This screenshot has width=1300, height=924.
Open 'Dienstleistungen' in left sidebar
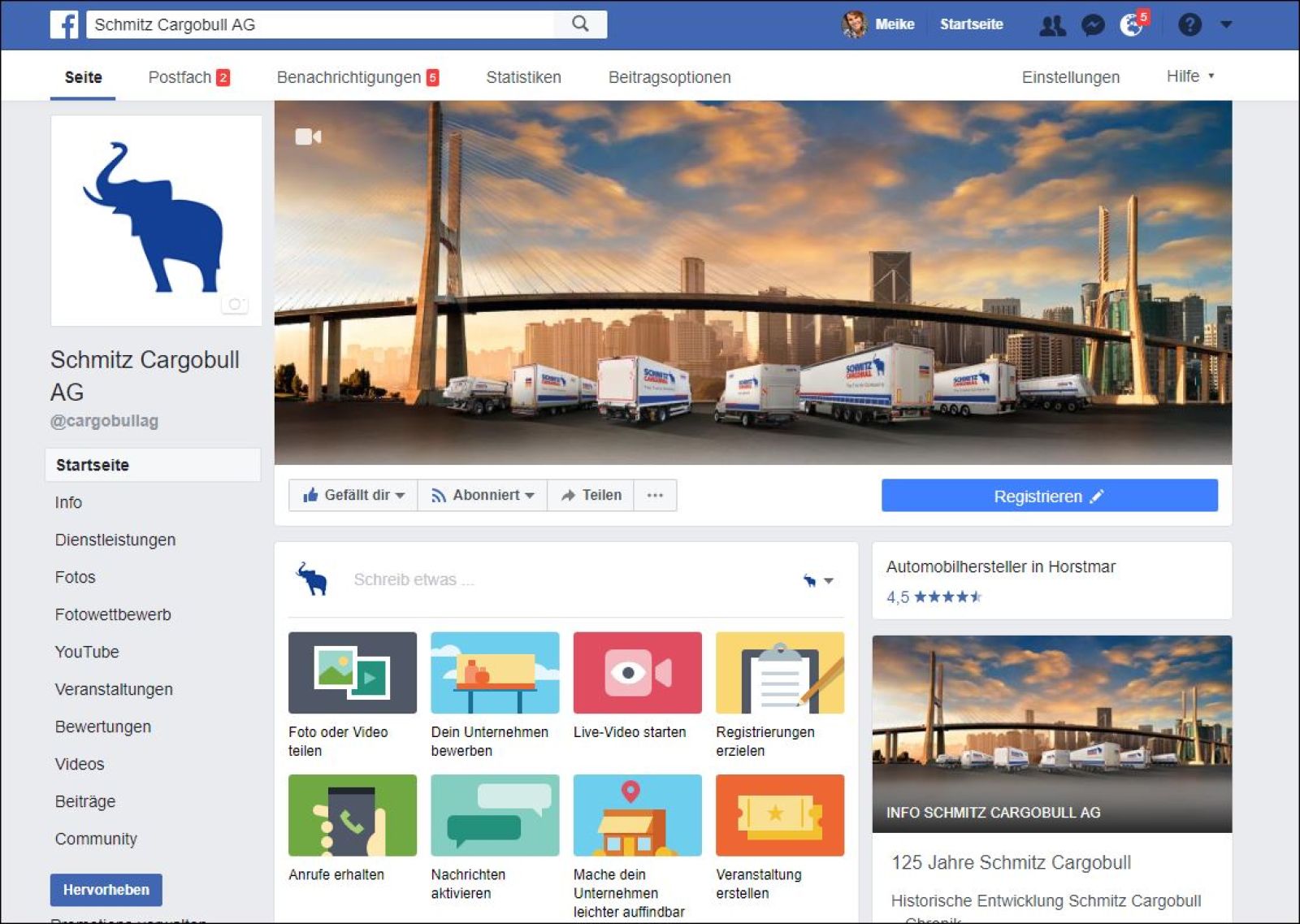click(x=115, y=540)
